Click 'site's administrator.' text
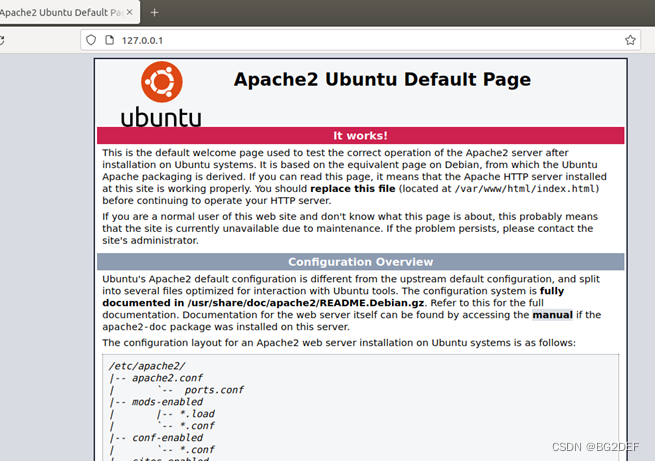Screen dimensions: 655x461 [150, 241]
